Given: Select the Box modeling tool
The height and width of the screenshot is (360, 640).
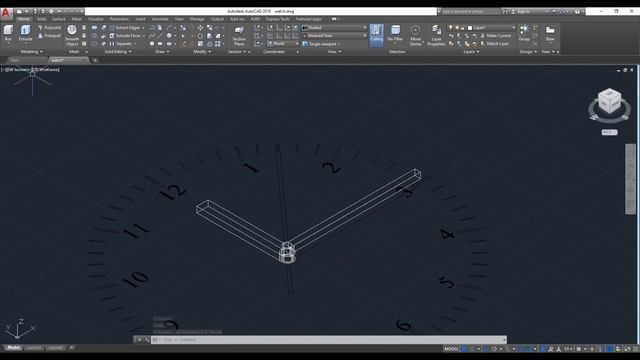Looking at the screenshot, I should 8,33.
